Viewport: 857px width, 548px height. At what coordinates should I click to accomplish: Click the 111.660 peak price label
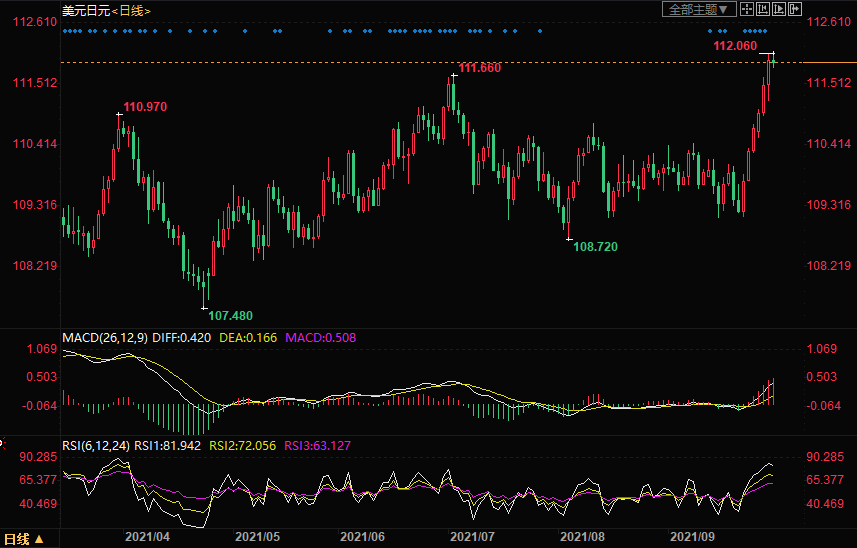pyautogui.click(x=479, y=68)
